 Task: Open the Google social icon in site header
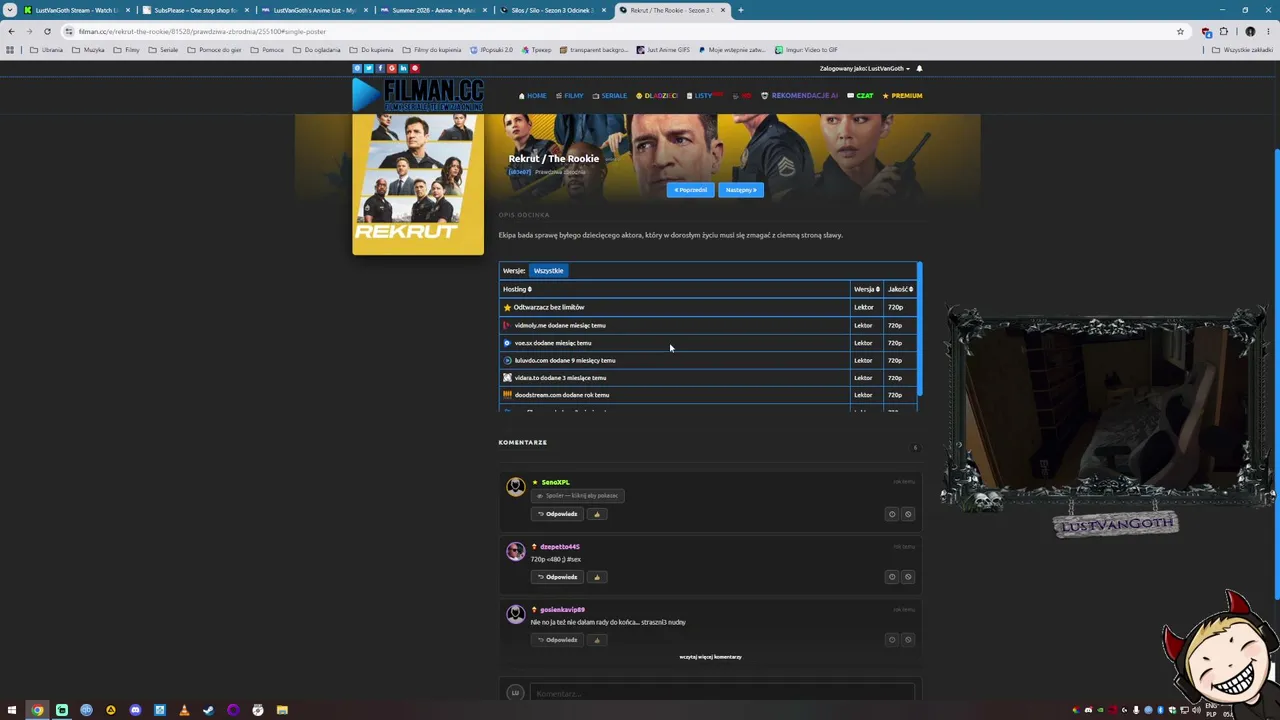tap(392, 68)
